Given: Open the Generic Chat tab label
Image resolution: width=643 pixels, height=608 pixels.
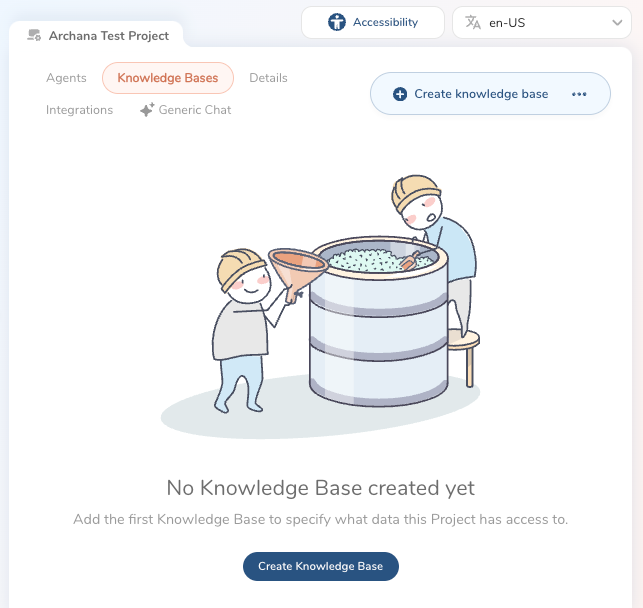Looking at the screenshot, I should click(195, 110).
